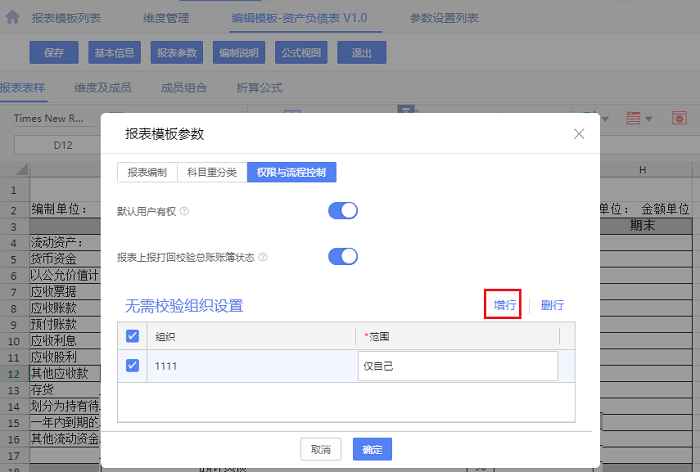Toggle the 默认用户有权 switch
Viewport: 700px width, 472px height.
(342, 211)
